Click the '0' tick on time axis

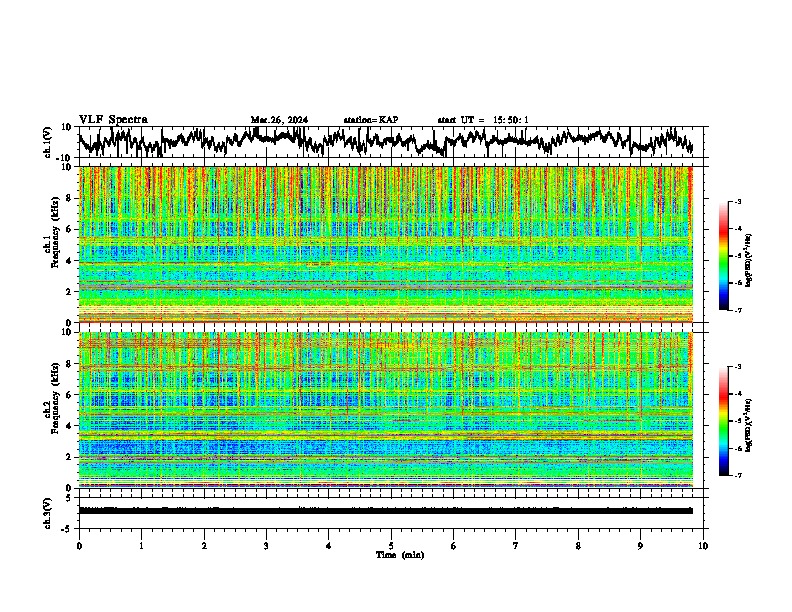click(79, 546)
